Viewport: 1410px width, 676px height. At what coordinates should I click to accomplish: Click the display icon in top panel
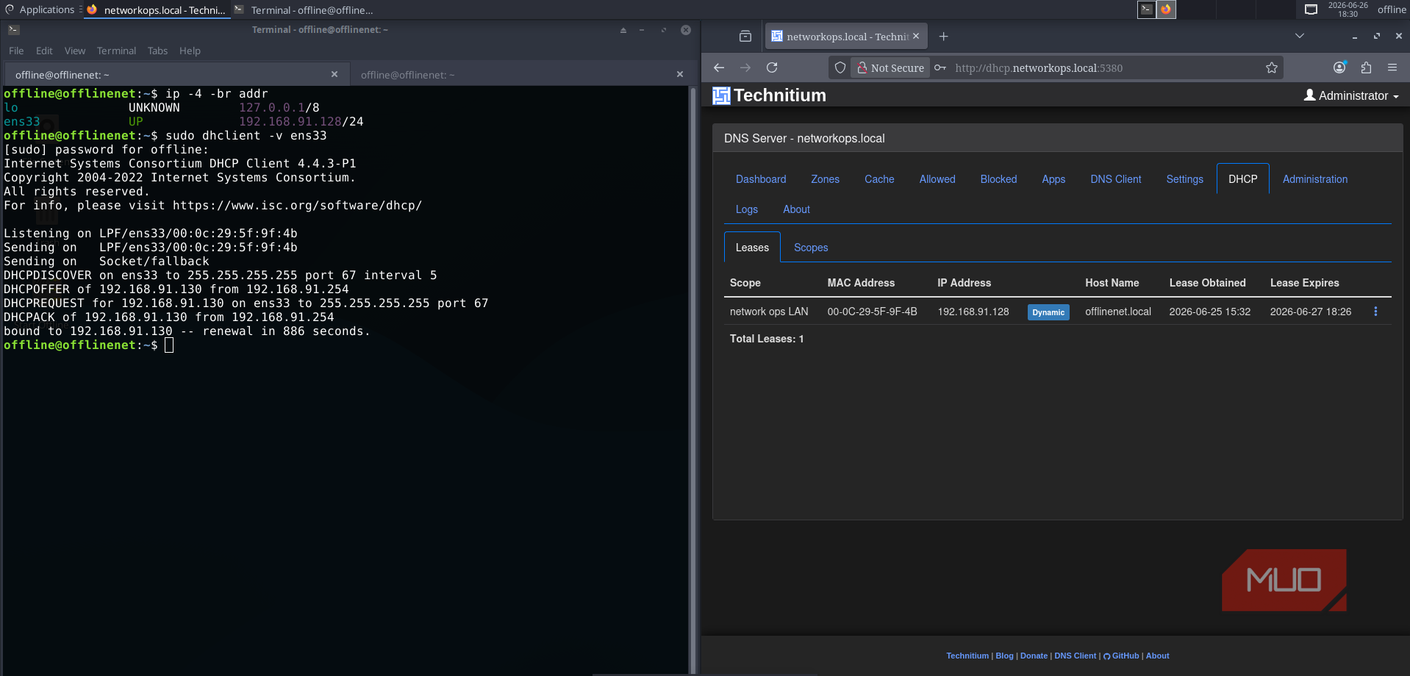click(x=1311, y=9)
